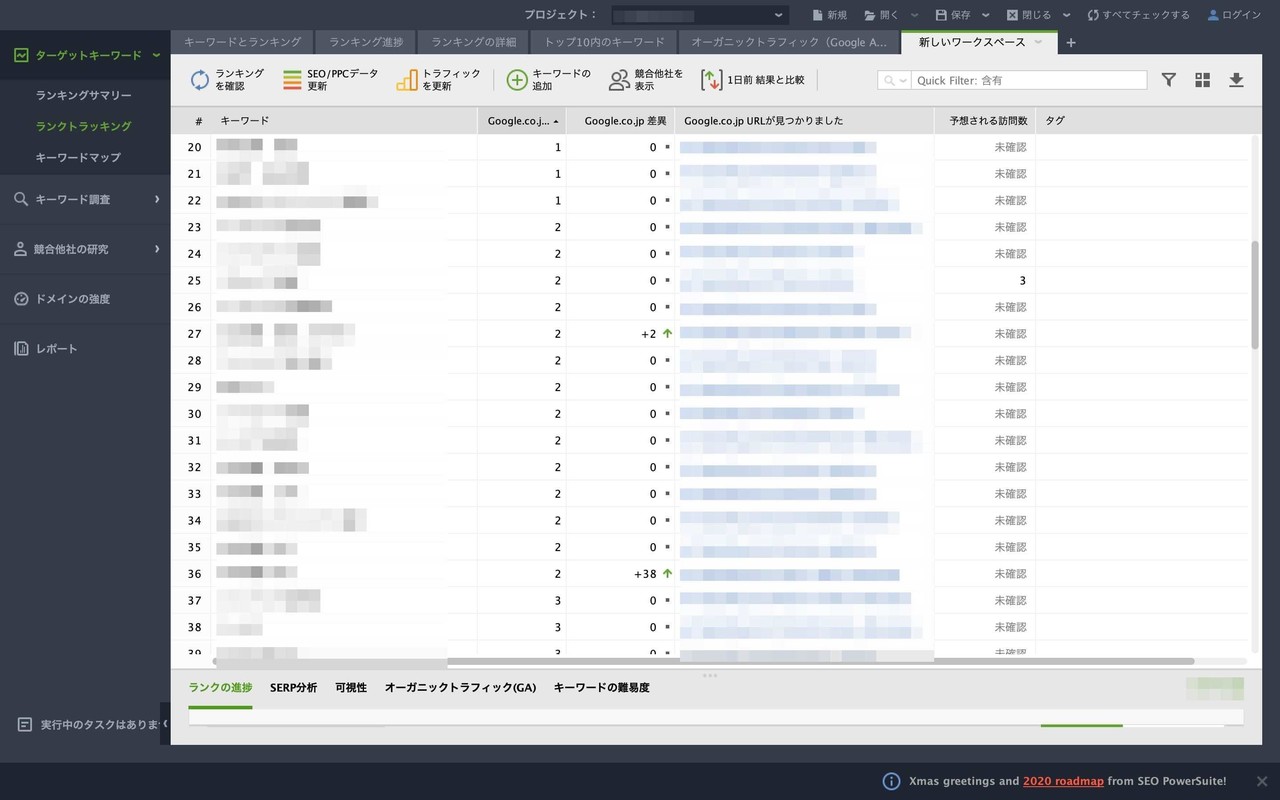Click the 1日前 結果と比較 icon
Screen dimensions: 1280x800
pyautogui.click(x=711, y=80)
